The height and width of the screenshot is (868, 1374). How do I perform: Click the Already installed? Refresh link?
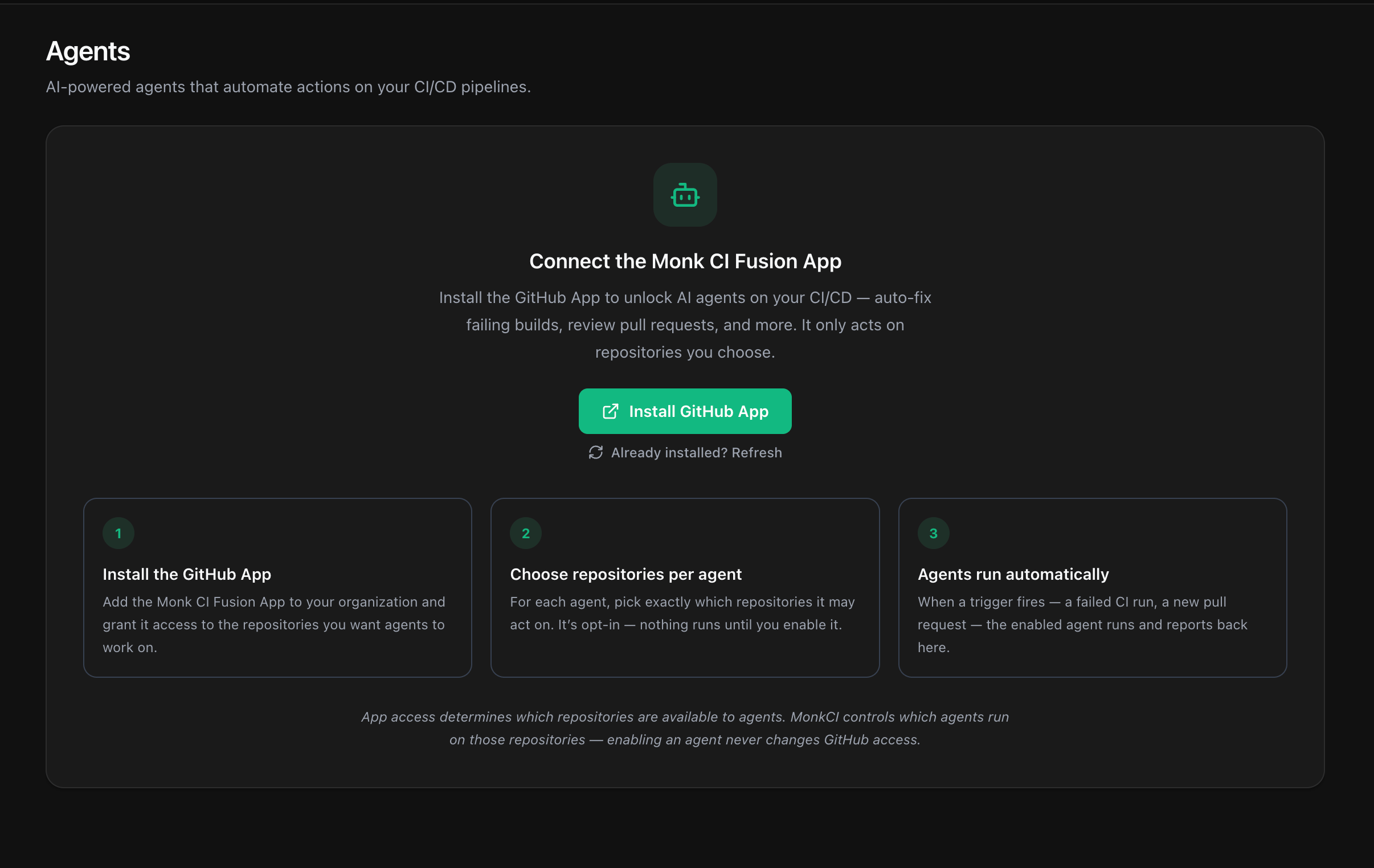[x=685, y=453]
